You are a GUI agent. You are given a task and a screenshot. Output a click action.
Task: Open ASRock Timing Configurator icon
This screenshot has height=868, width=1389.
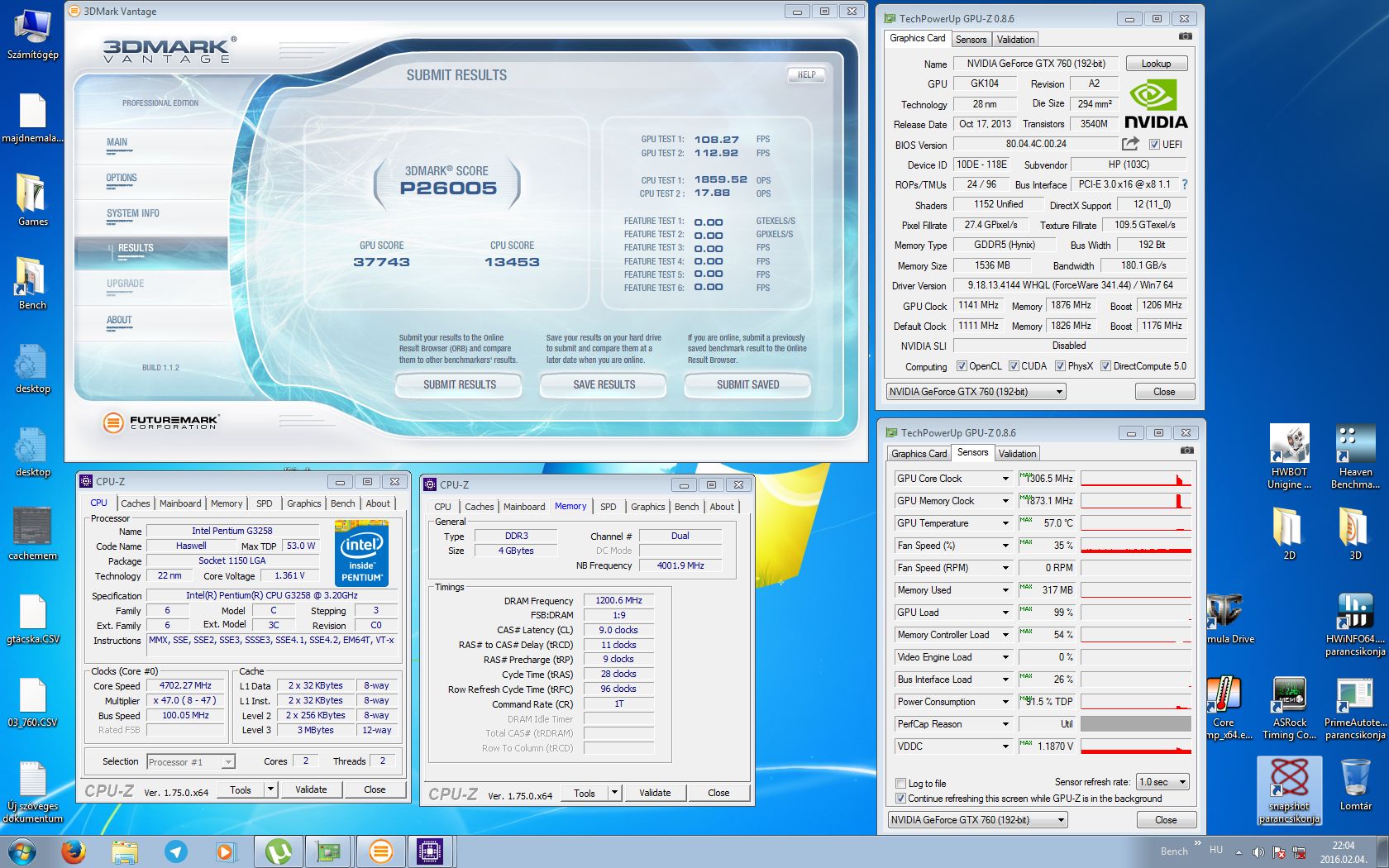coord(1289,708)
